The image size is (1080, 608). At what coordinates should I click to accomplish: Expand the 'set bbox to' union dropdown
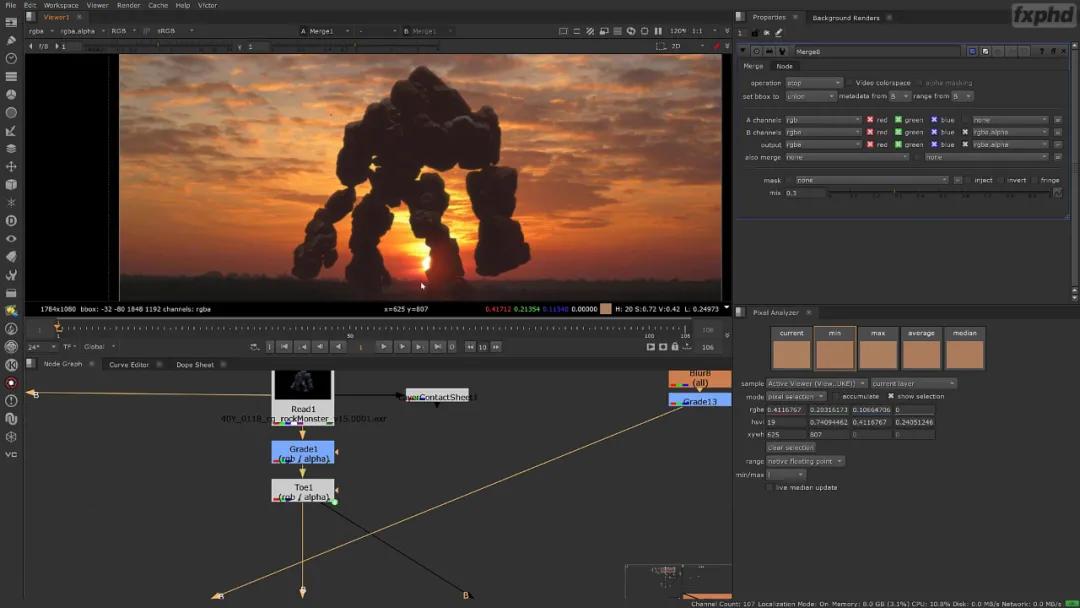(810, 96)
